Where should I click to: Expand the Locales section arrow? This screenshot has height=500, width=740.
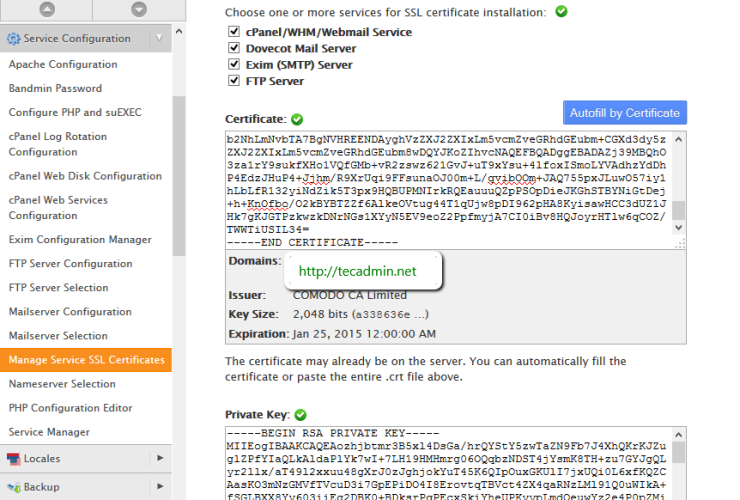[x=160, y=459]
